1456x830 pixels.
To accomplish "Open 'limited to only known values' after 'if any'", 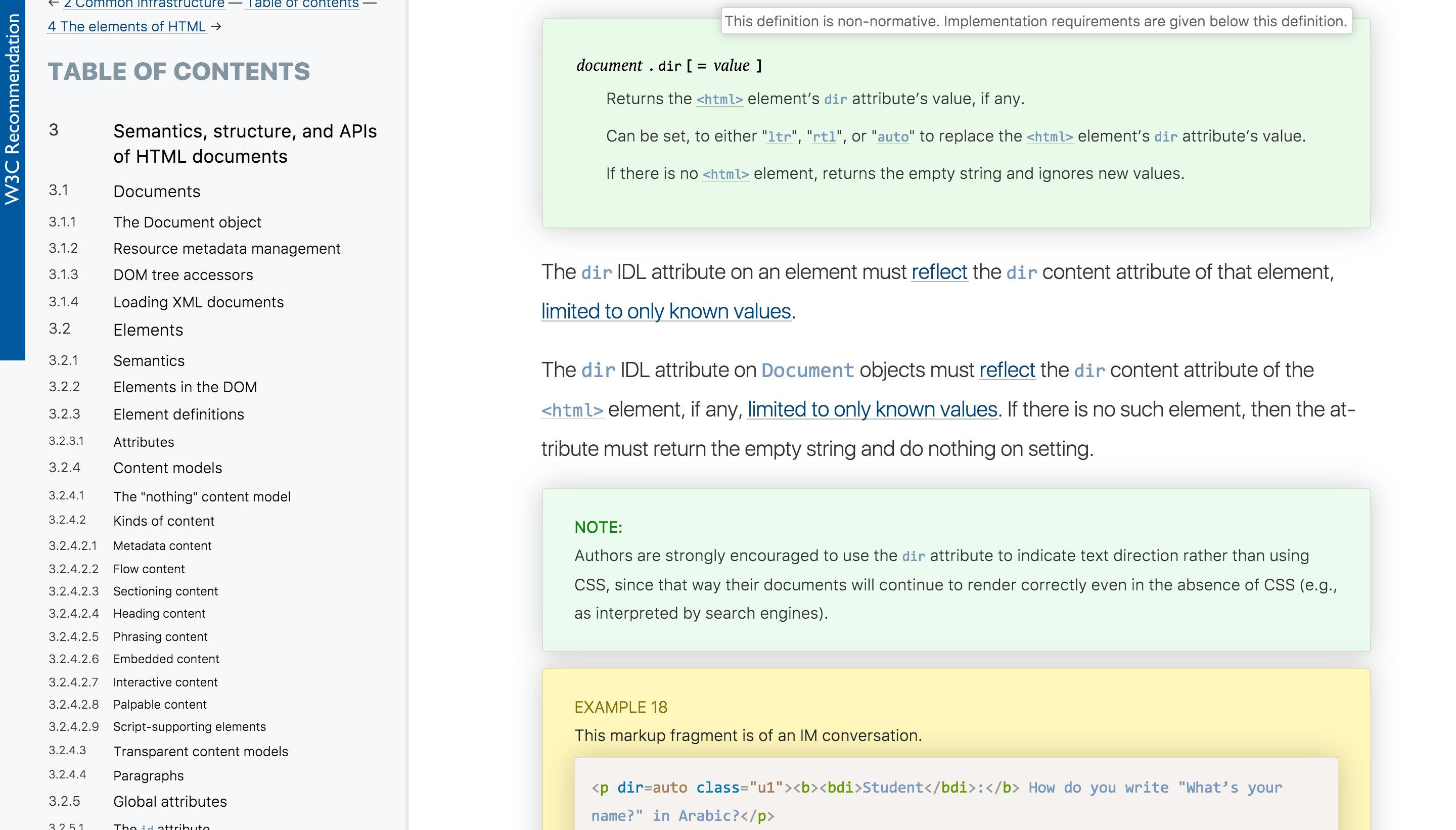I will (872, 409).
